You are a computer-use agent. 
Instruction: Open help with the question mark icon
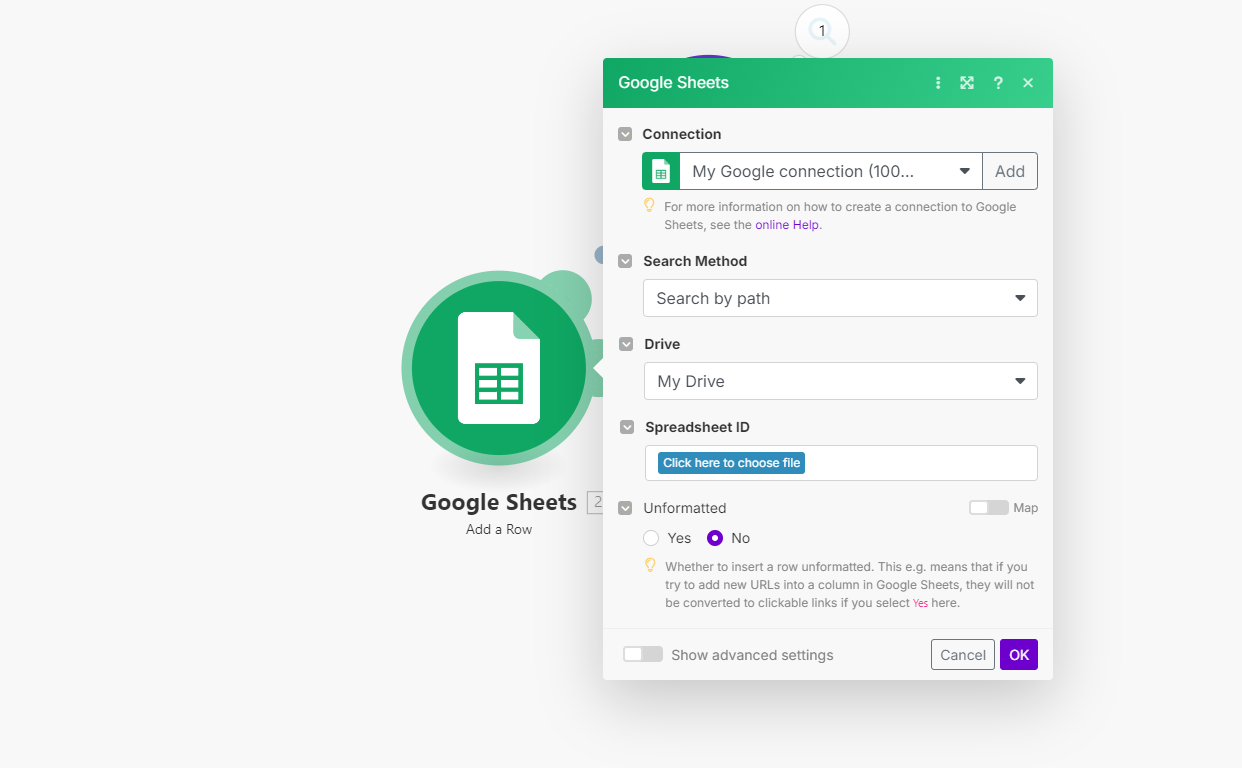(x=998, y=83)
